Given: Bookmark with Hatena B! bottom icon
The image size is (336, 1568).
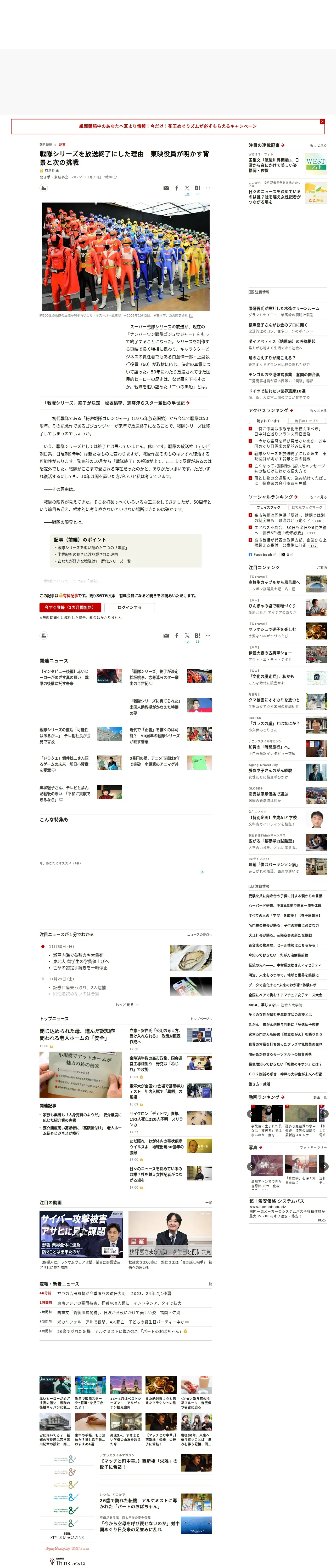Looking at the screenshot, I should pyautogui.click(x=198, y=636).
